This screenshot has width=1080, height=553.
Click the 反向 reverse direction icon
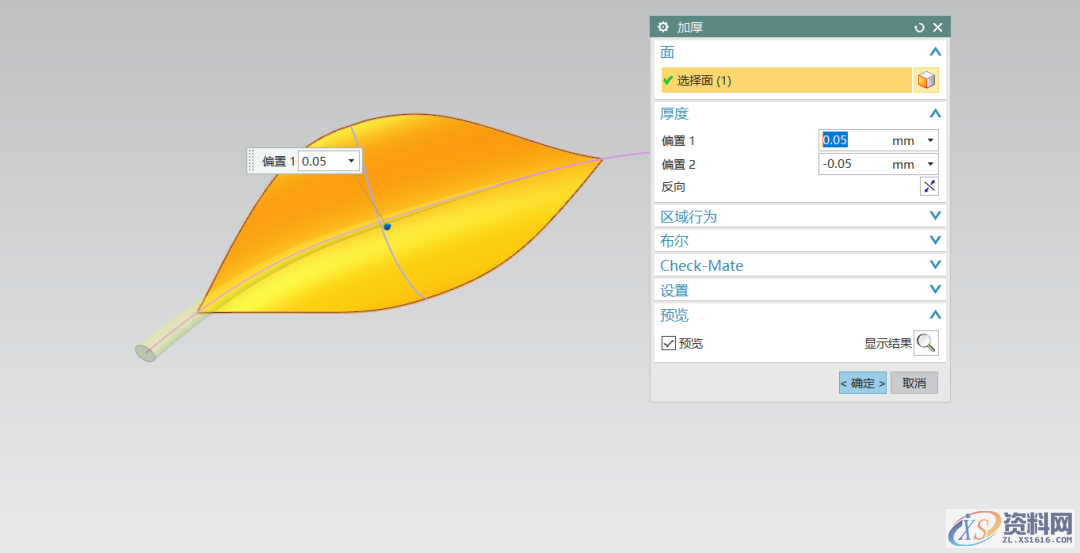929,186
